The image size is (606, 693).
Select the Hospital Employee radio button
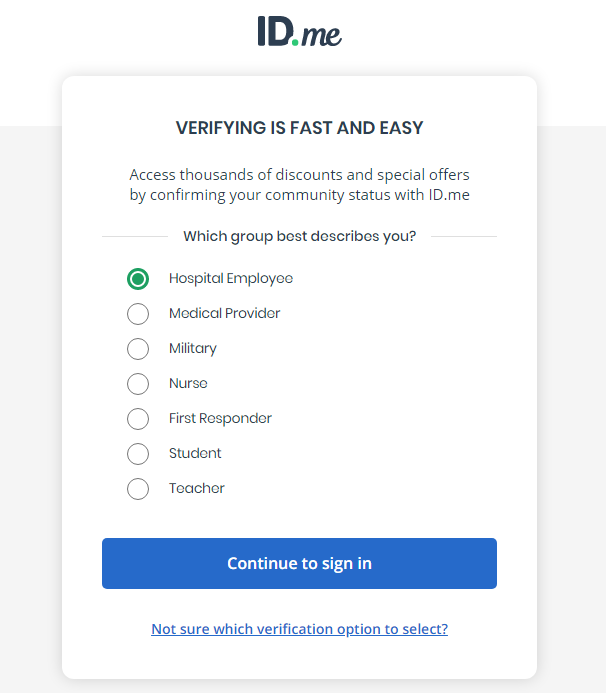[138, 279]
